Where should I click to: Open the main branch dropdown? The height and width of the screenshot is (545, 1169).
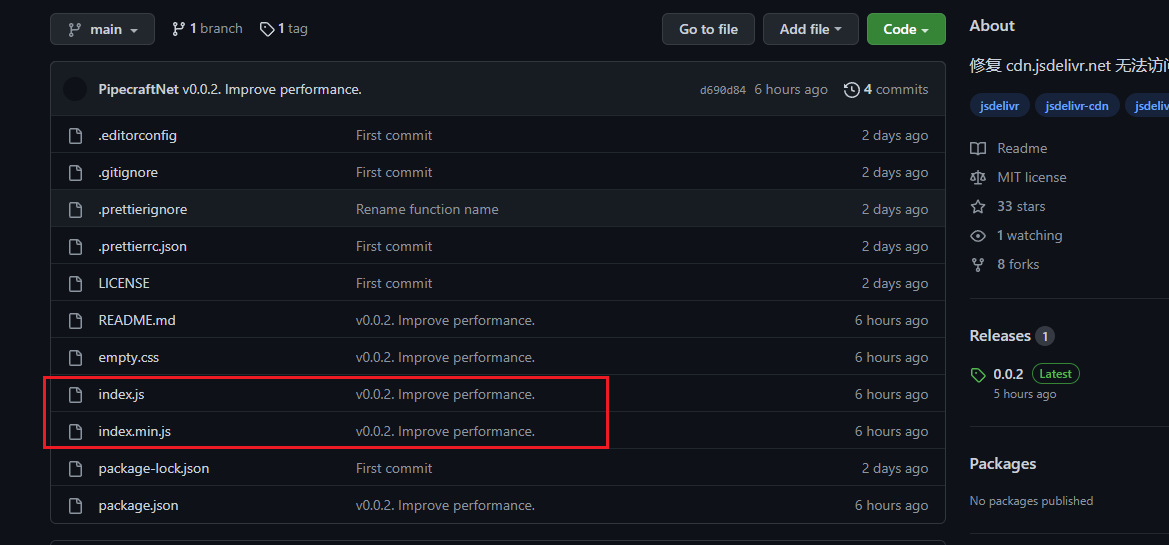(102, 29)
